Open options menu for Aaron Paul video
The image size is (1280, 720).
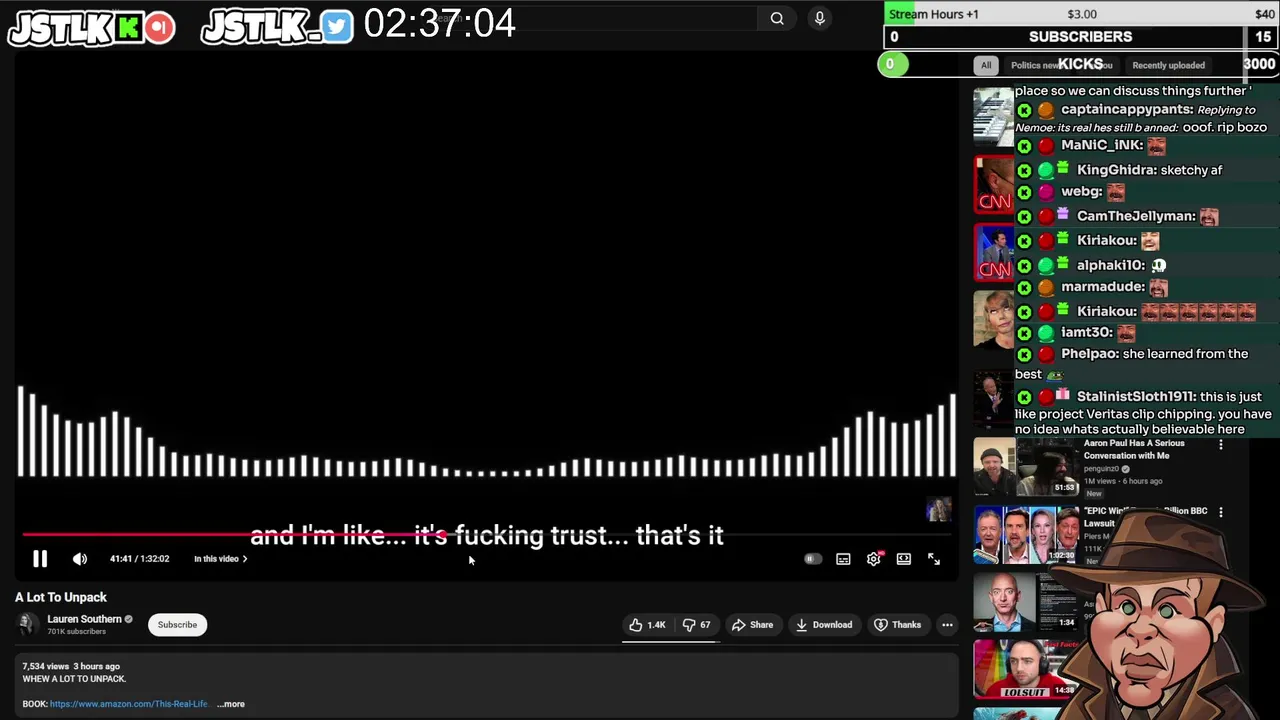point(1220,444)
